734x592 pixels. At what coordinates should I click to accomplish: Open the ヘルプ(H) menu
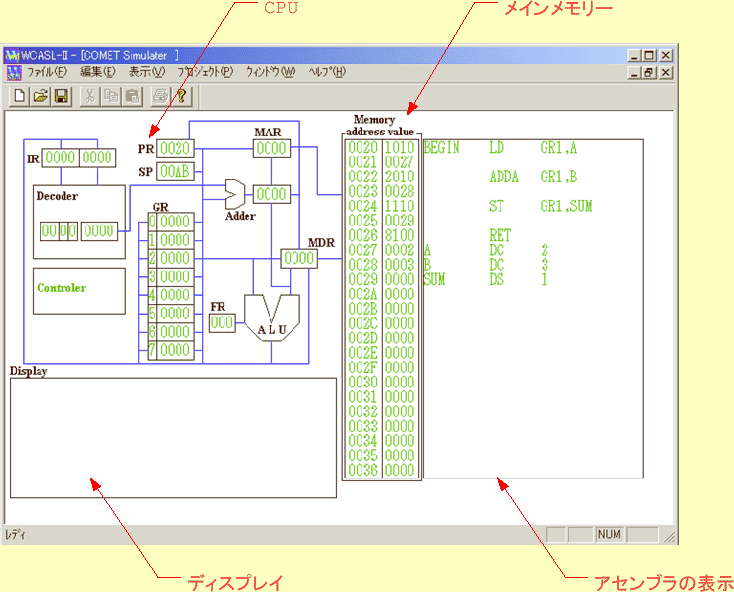327,72
